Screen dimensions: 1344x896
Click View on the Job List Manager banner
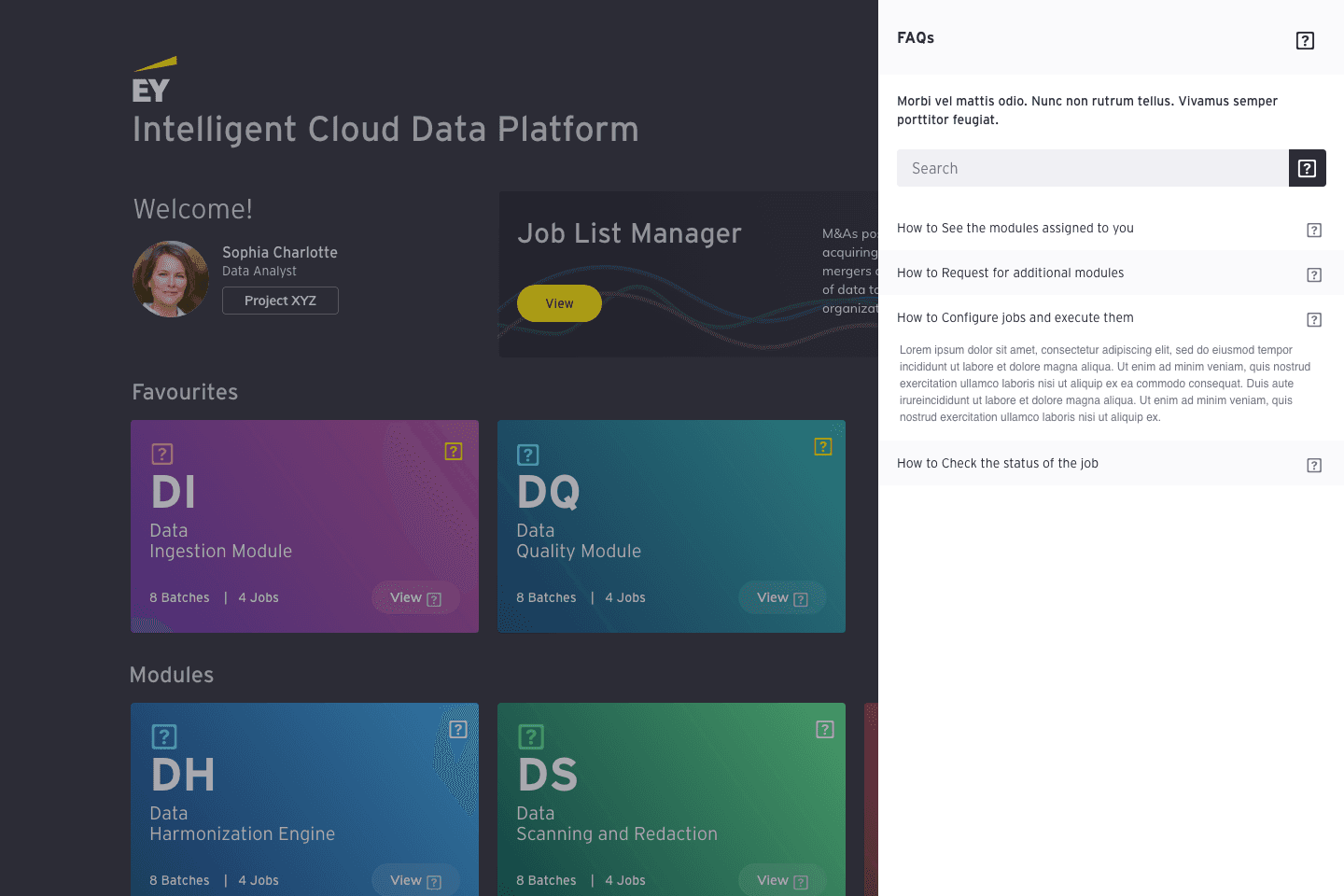pyautogui.click(x=559, y=303)
